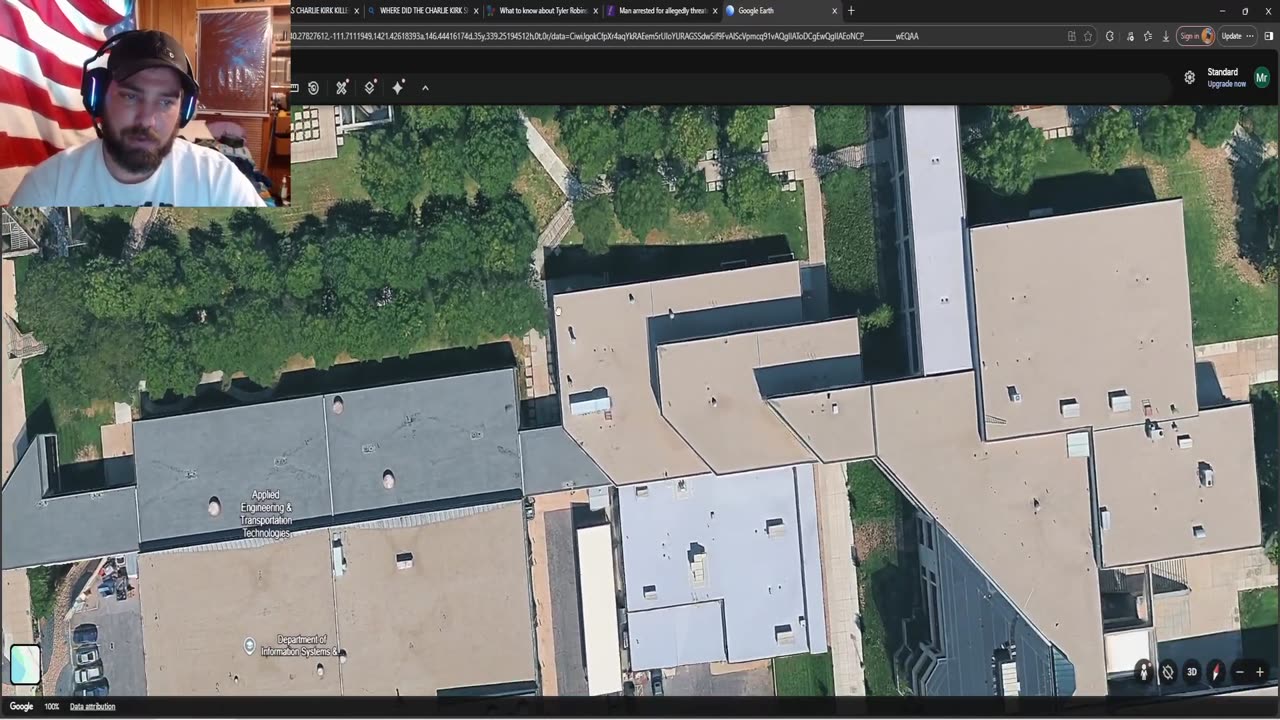Open the Data attribution link
The image size is (1280, 720).
(x=92, y=706)
